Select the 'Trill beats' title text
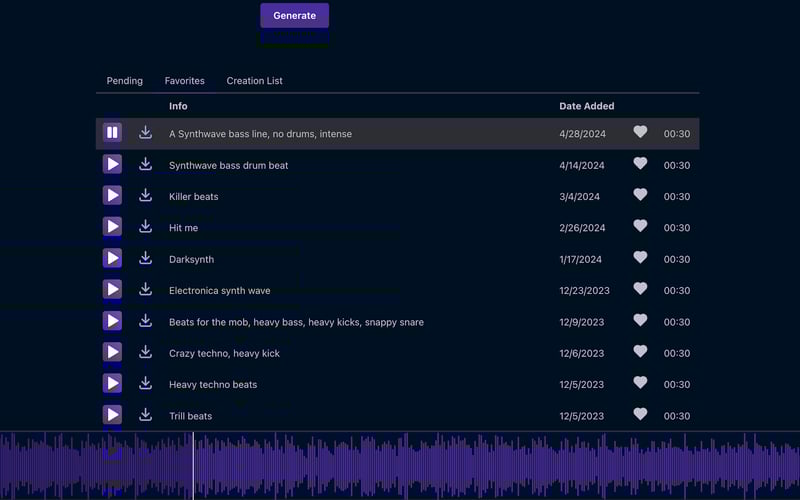 [x=190, y=416]
